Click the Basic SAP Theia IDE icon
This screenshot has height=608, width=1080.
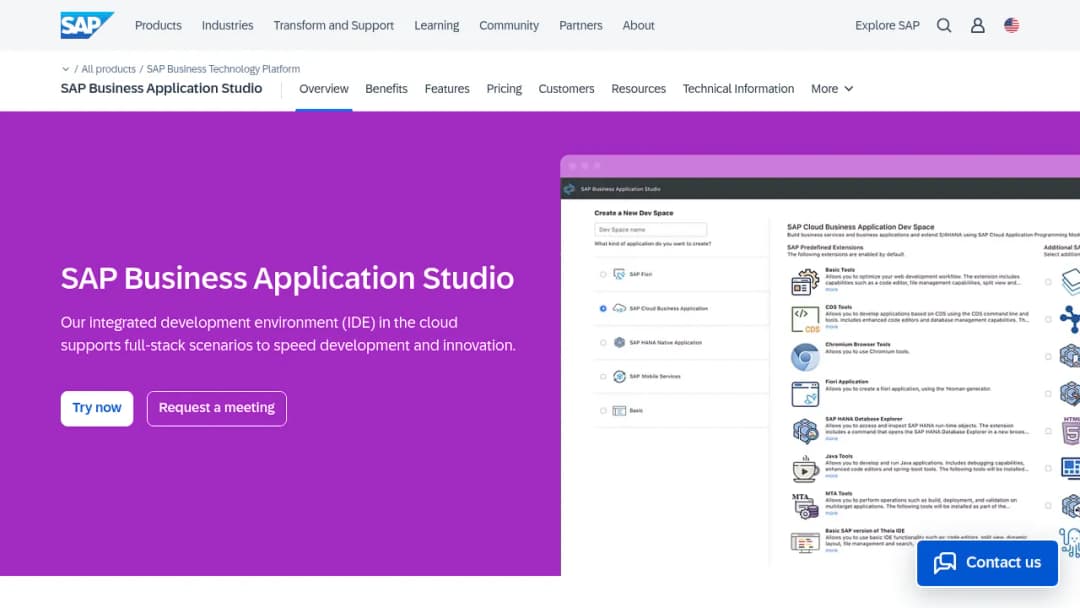tap(804, 543)
